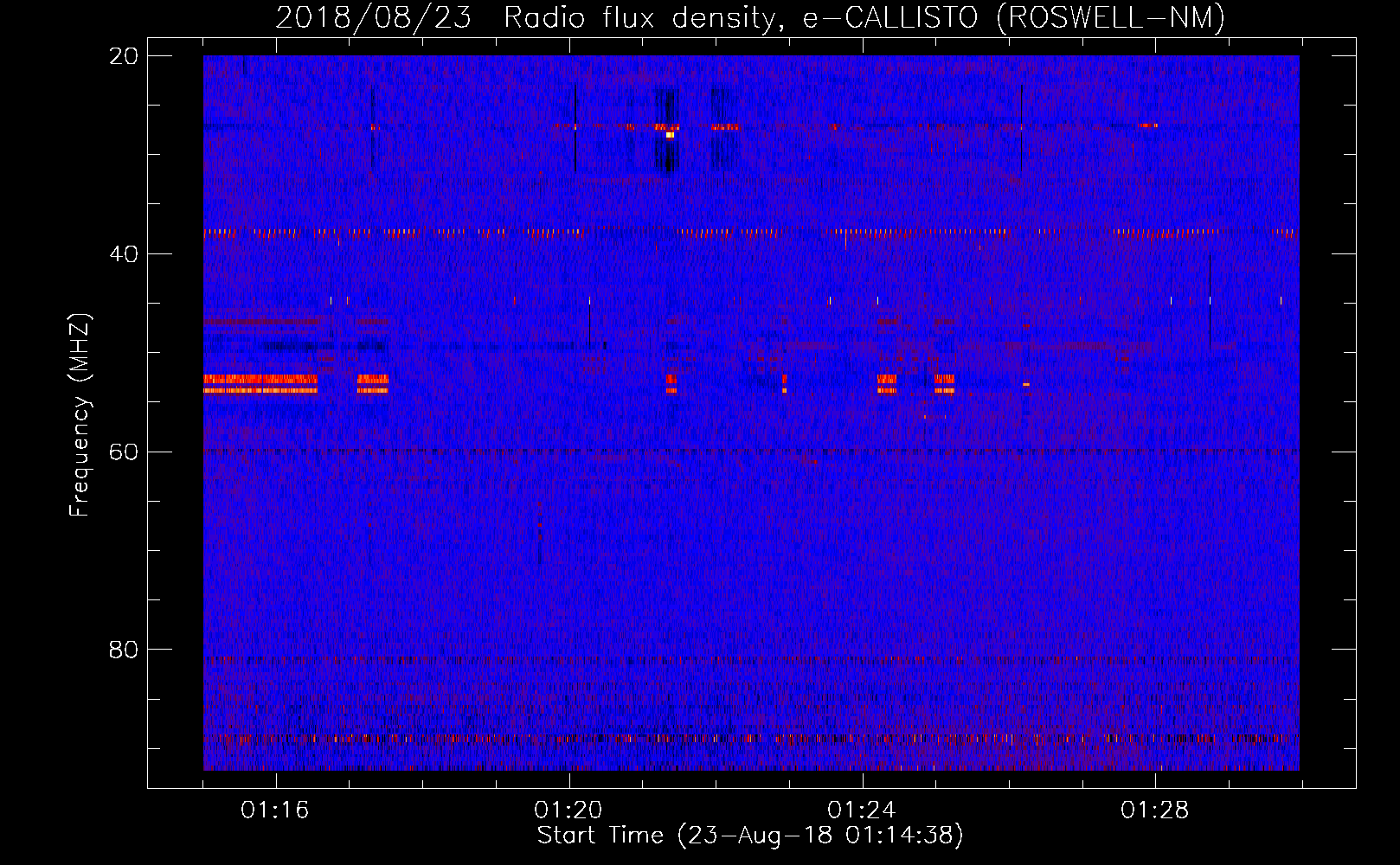Select the 'Frequency (MHZ)' y-axis label
This screenshot has width=1400, height=865.
pyautogui.click(x=79, y=415)
